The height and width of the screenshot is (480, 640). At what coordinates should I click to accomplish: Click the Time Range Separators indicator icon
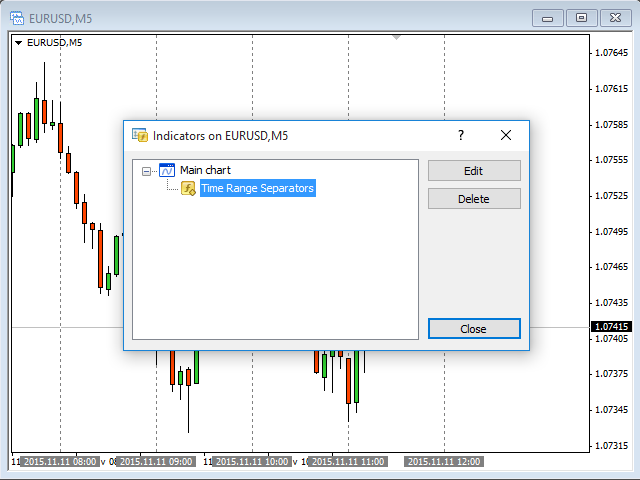[x=187, y=188]
